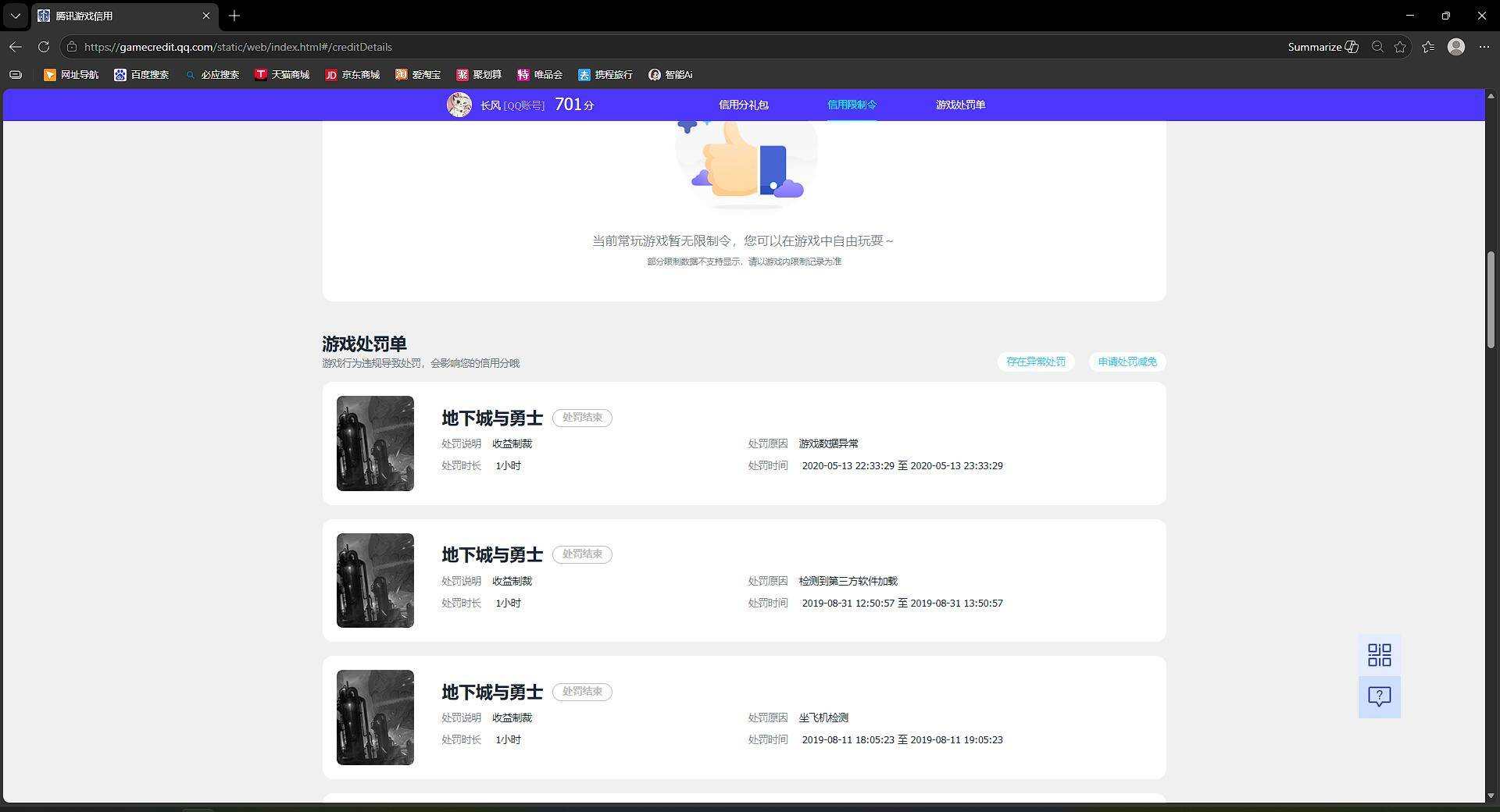The height and width of the screenshot is (812, 1500).
Task: Open 京东商城 bookmark
Action: (x=352, y=75)
